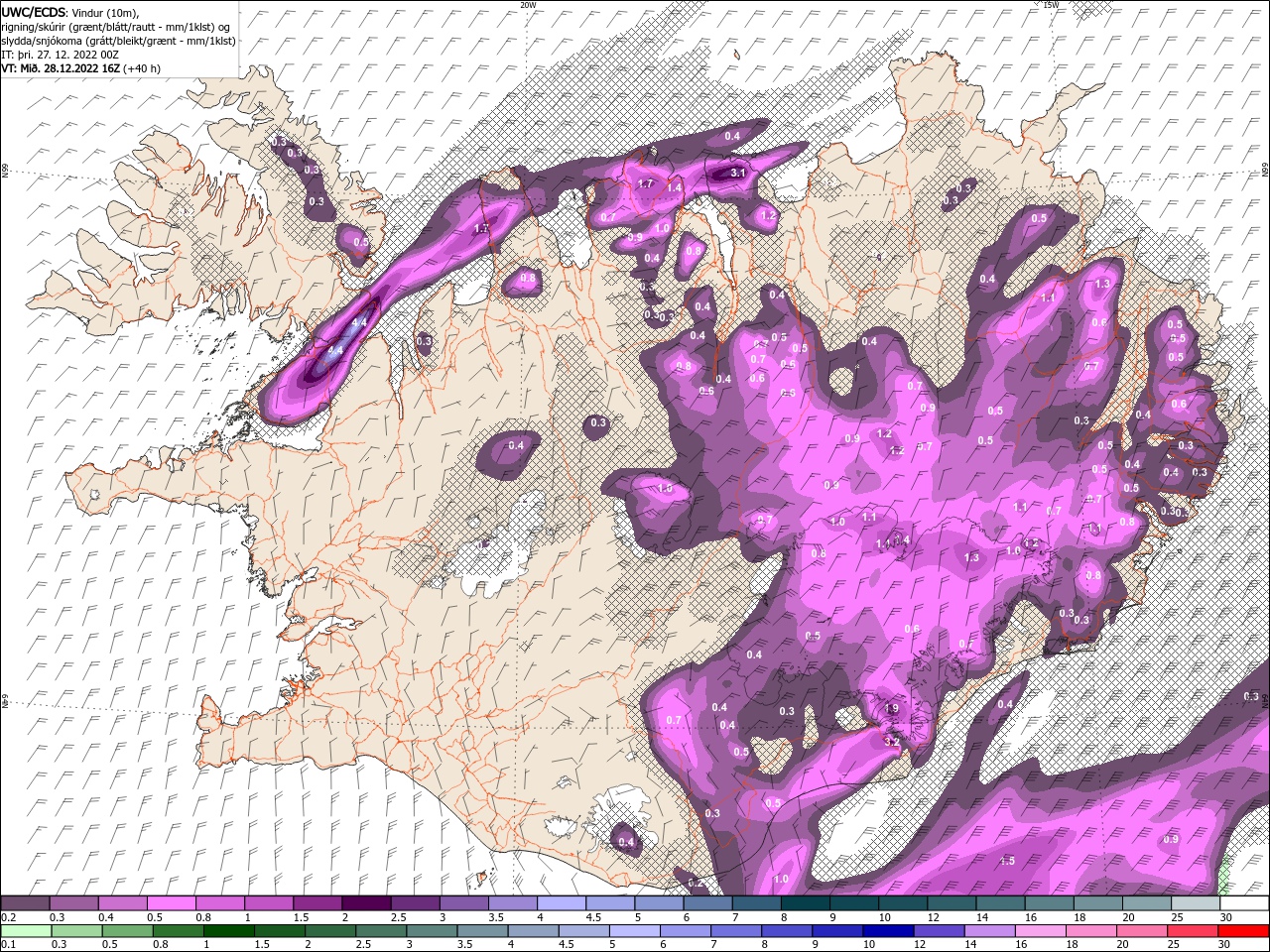This screenshot has width=1270, height=952.
Task: Click the '2.5' label in the bottom legend row
Action: [363, 944]
